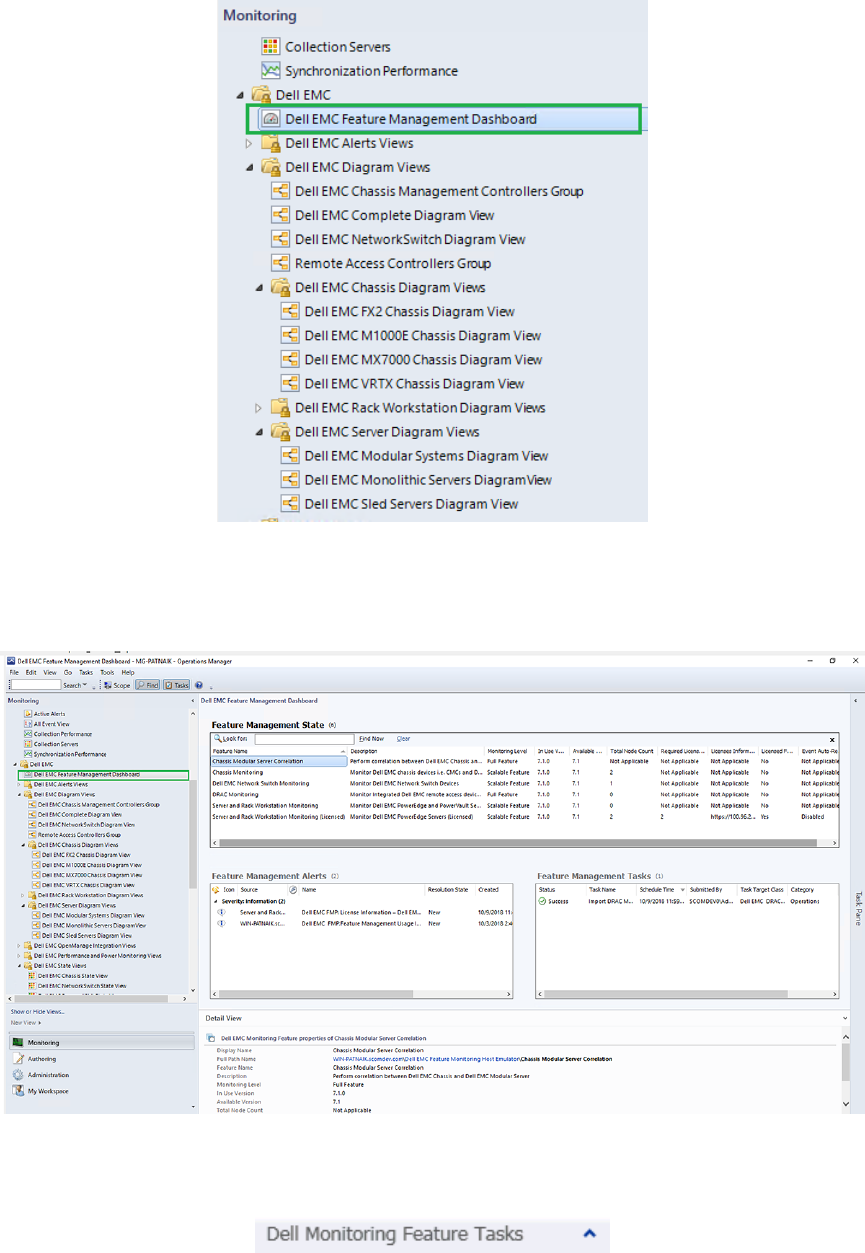Click the toolbar Search text box
The image size is (865, 1253).
coord(35,685)
